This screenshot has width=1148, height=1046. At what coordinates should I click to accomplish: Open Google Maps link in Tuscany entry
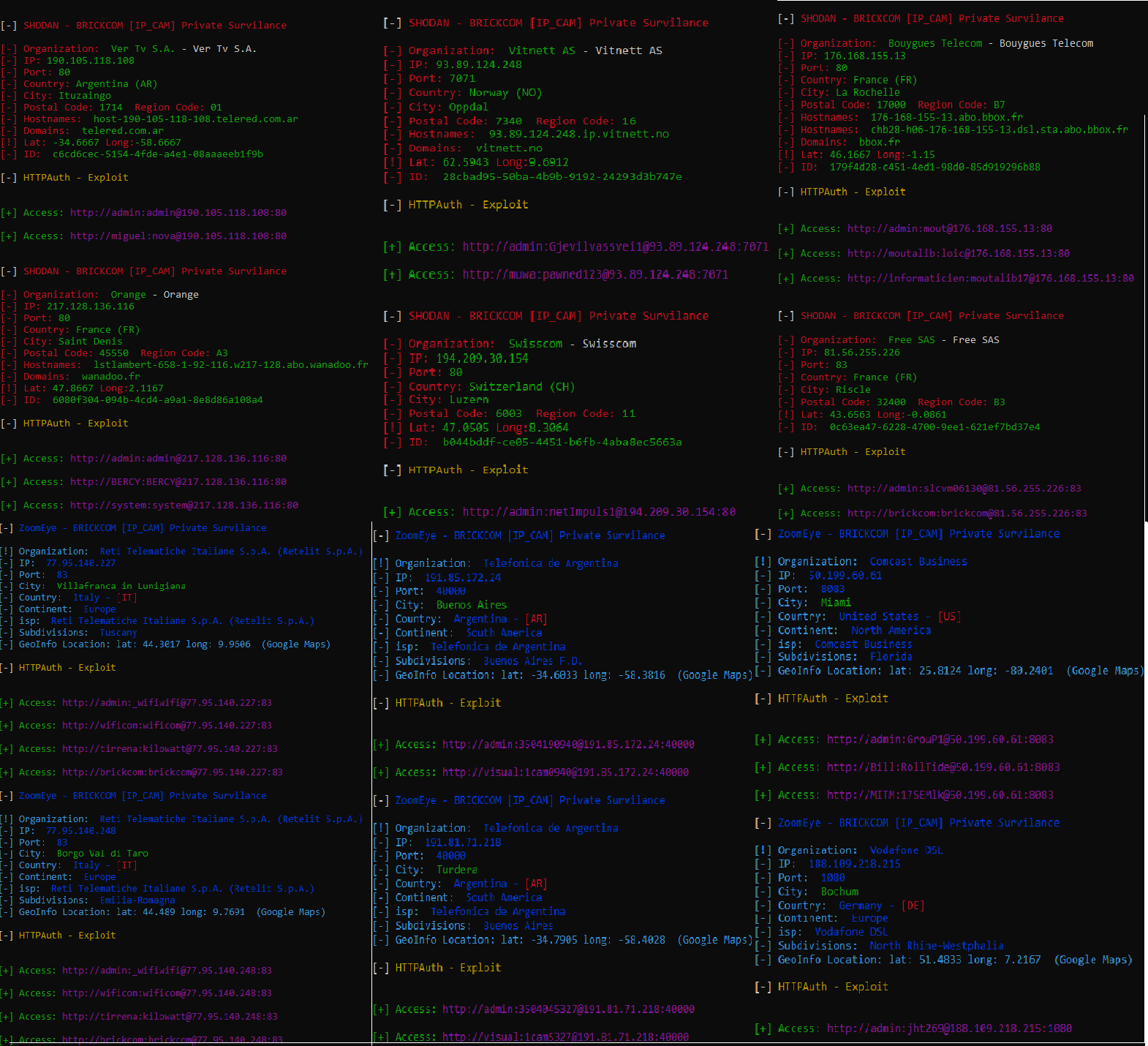(296, 644)
